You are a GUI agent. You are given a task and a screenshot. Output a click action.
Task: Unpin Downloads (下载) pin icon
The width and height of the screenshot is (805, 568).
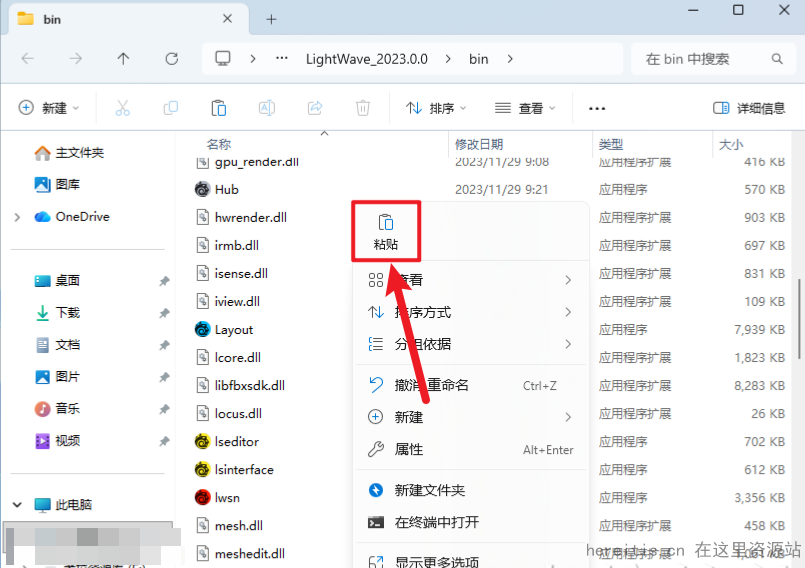tap(164, 313)
